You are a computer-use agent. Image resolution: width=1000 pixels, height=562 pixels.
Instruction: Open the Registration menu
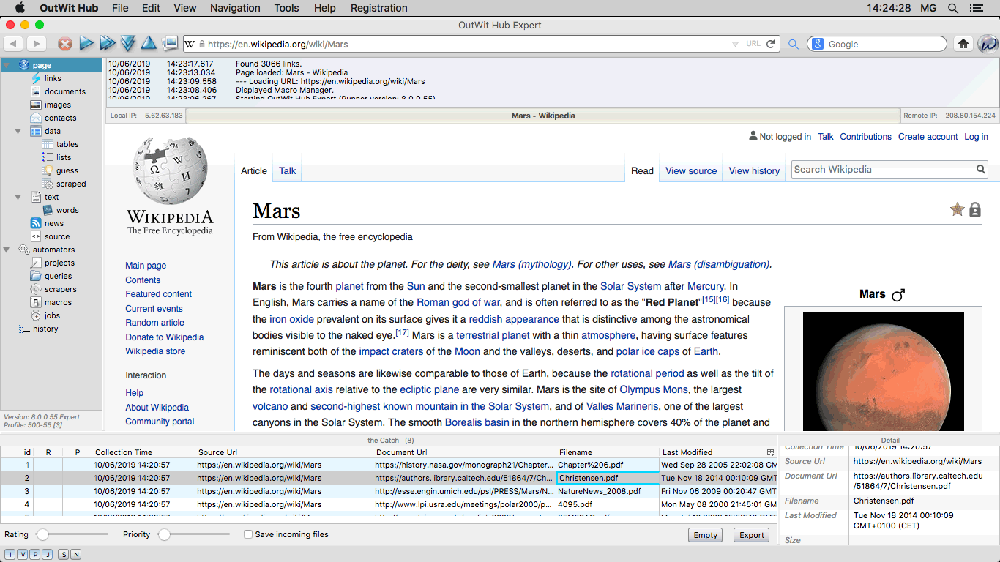click(x=379, y=8)
